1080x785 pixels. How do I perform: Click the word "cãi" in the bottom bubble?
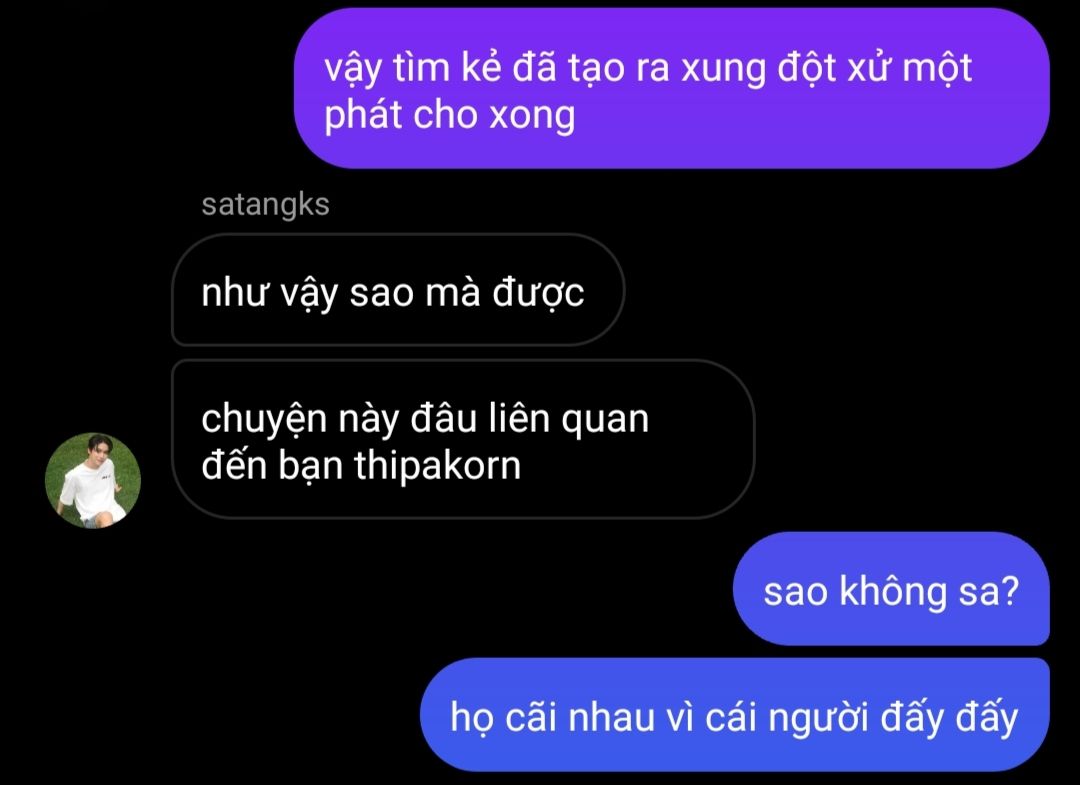coord(530,717)
